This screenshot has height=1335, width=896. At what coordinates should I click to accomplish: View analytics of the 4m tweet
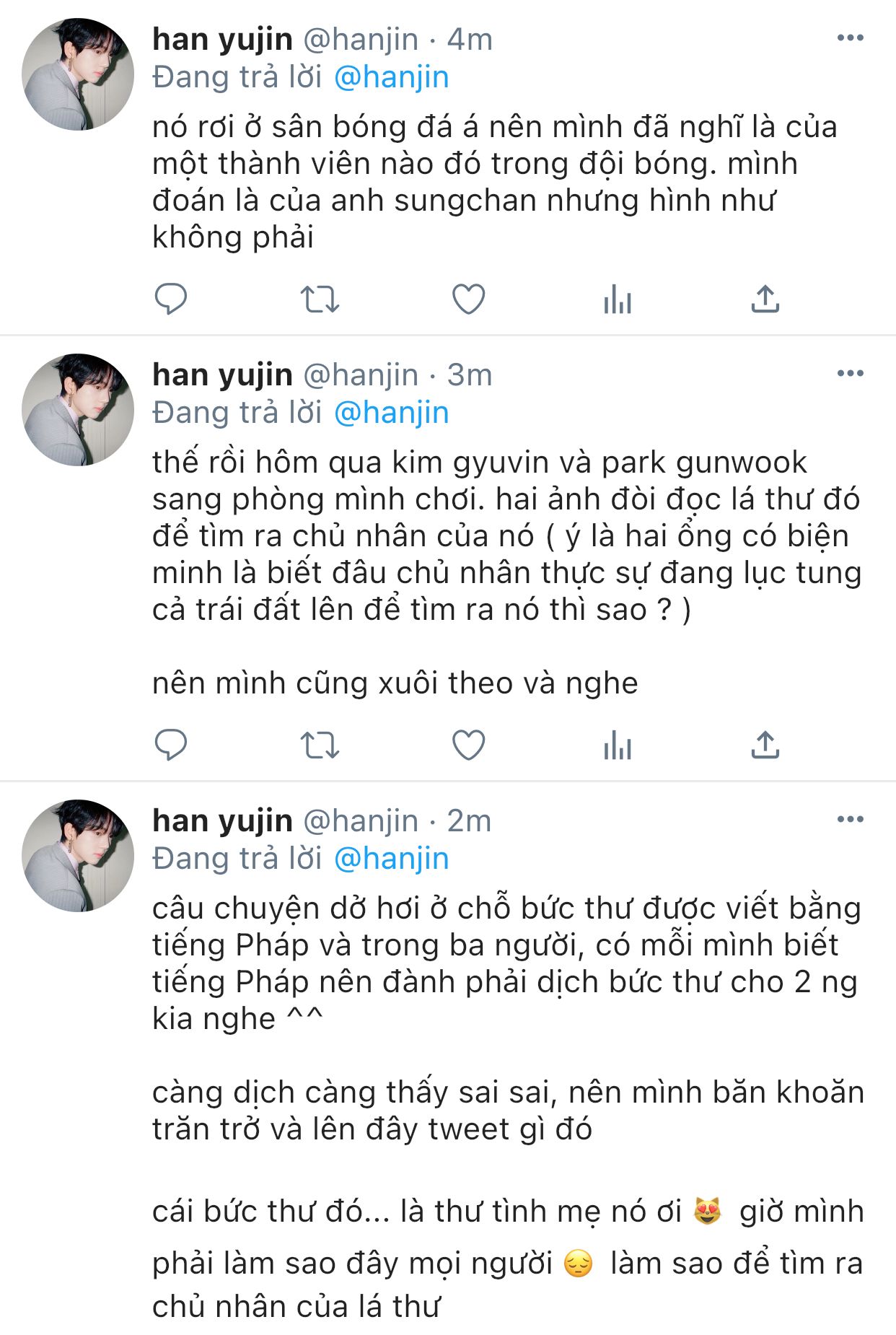click(x=618, y=299)
